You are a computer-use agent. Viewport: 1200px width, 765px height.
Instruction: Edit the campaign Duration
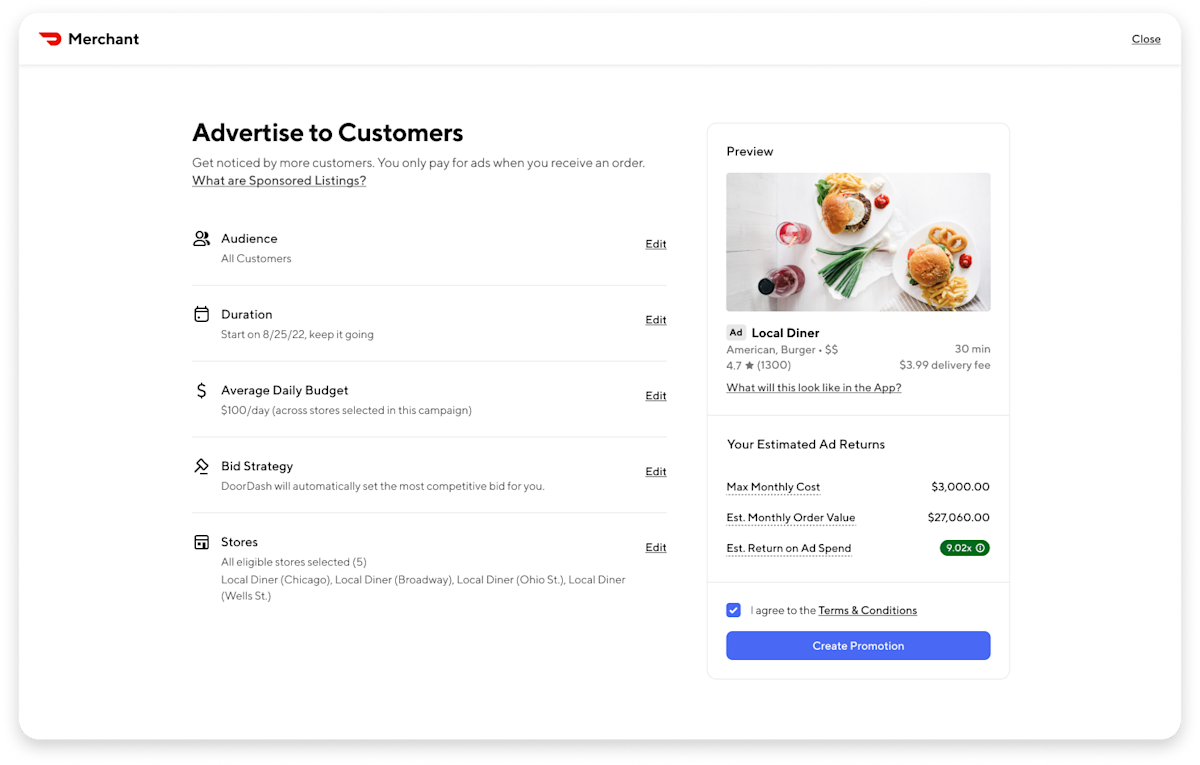pos(655,319)
